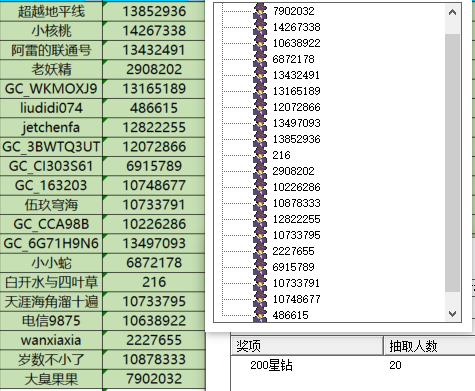Click the user icon beside 10226286 in list
This screenshot has height=391, width=475.
[260, 187]
